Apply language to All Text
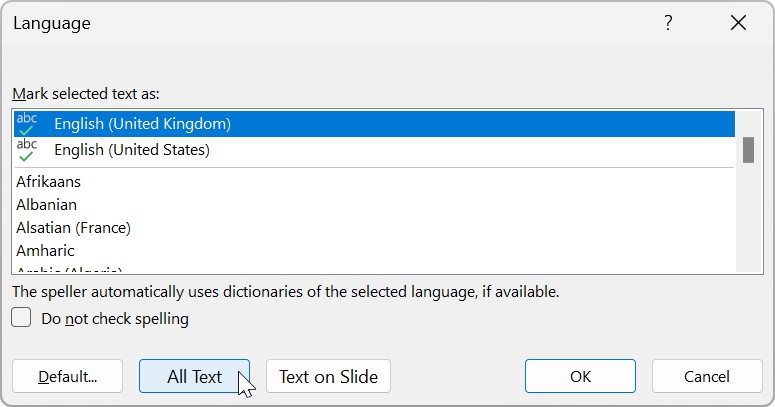 (x=194, y=376)
